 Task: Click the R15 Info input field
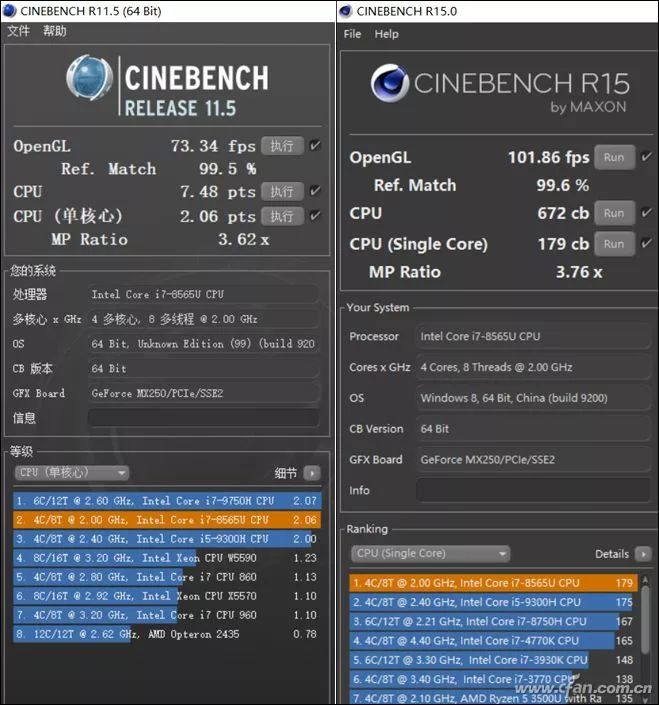coord(533,490)
